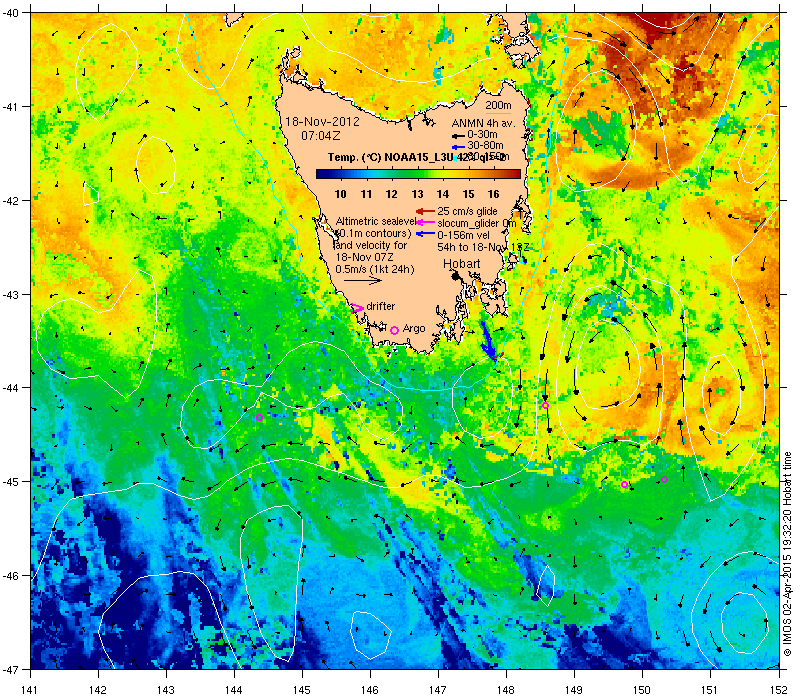Image resolution: width=800 pixels, height=700 pixels.
Task: Click the '54h to 18-Nov 13Z' text
Action: click(x=483, y=247)
